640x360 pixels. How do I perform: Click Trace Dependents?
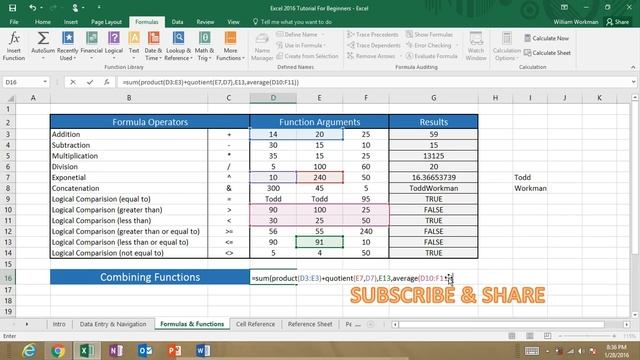pyautogui.click(x=373, y=45)
